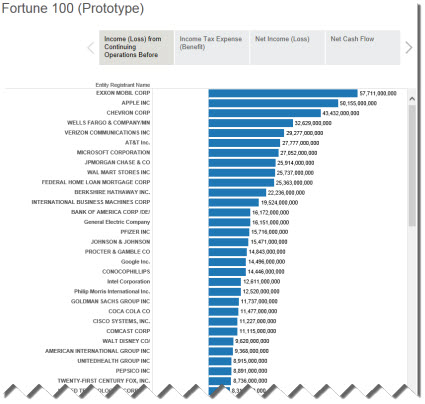Image resolution: width=425 pixels, height=404 pixels.
Task: Click Philip Morris International Inc. label
Action: click(x=112, y=291)
